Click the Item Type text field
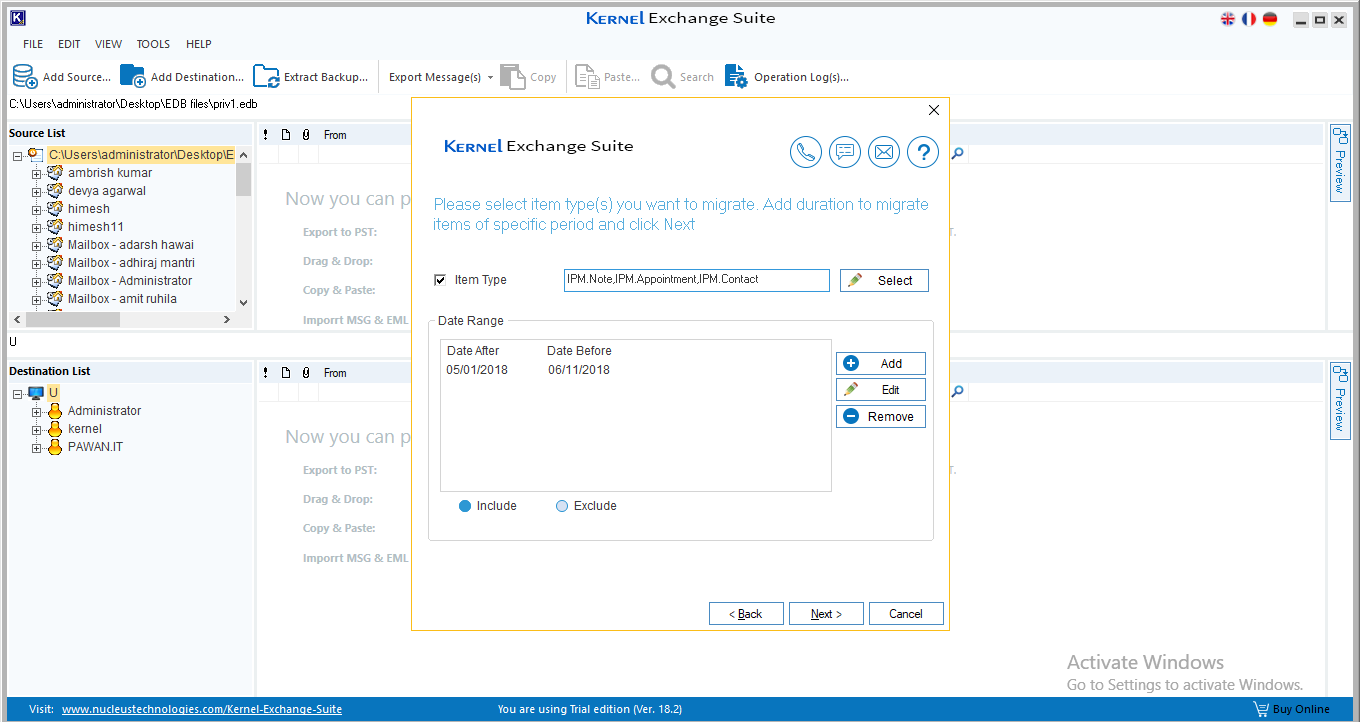Screen dimensions: 1360x722 696,280
